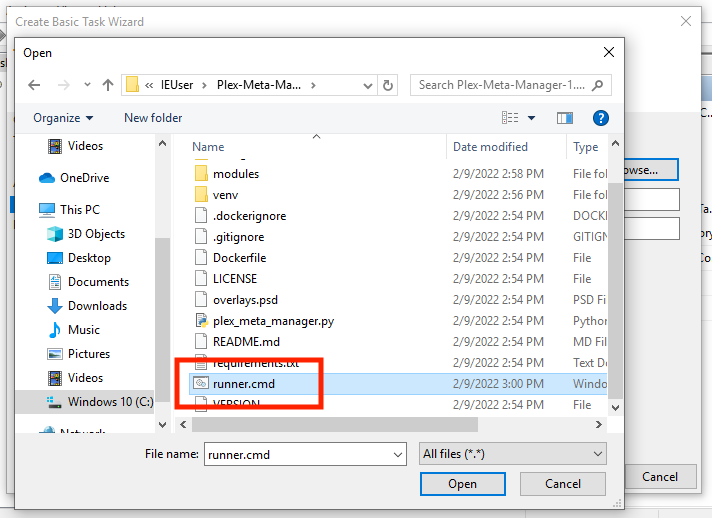Open the recent locations arrow

87,85
